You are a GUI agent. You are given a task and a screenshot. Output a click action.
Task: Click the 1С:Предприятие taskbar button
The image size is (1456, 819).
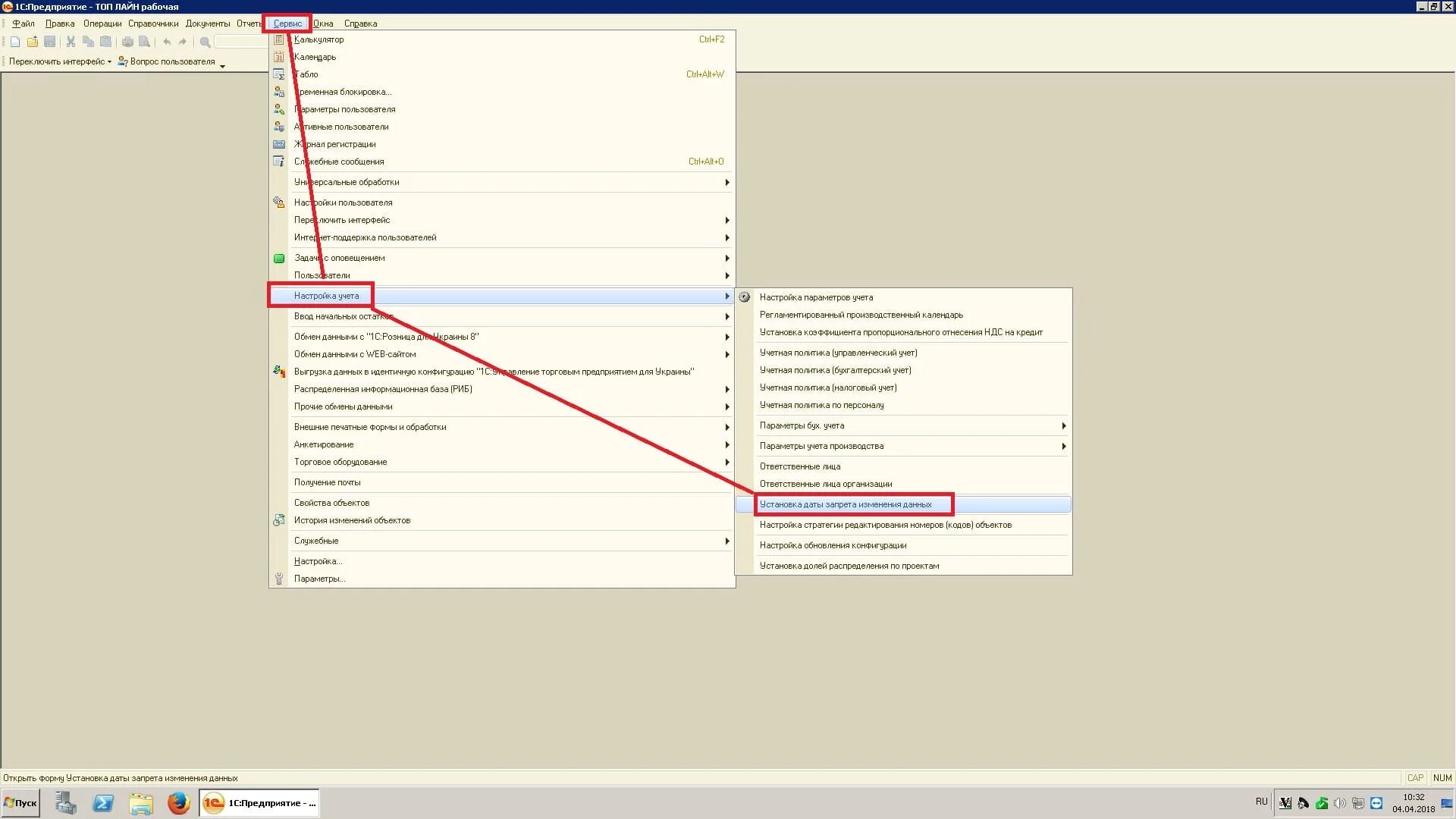(x=260, y=802)
